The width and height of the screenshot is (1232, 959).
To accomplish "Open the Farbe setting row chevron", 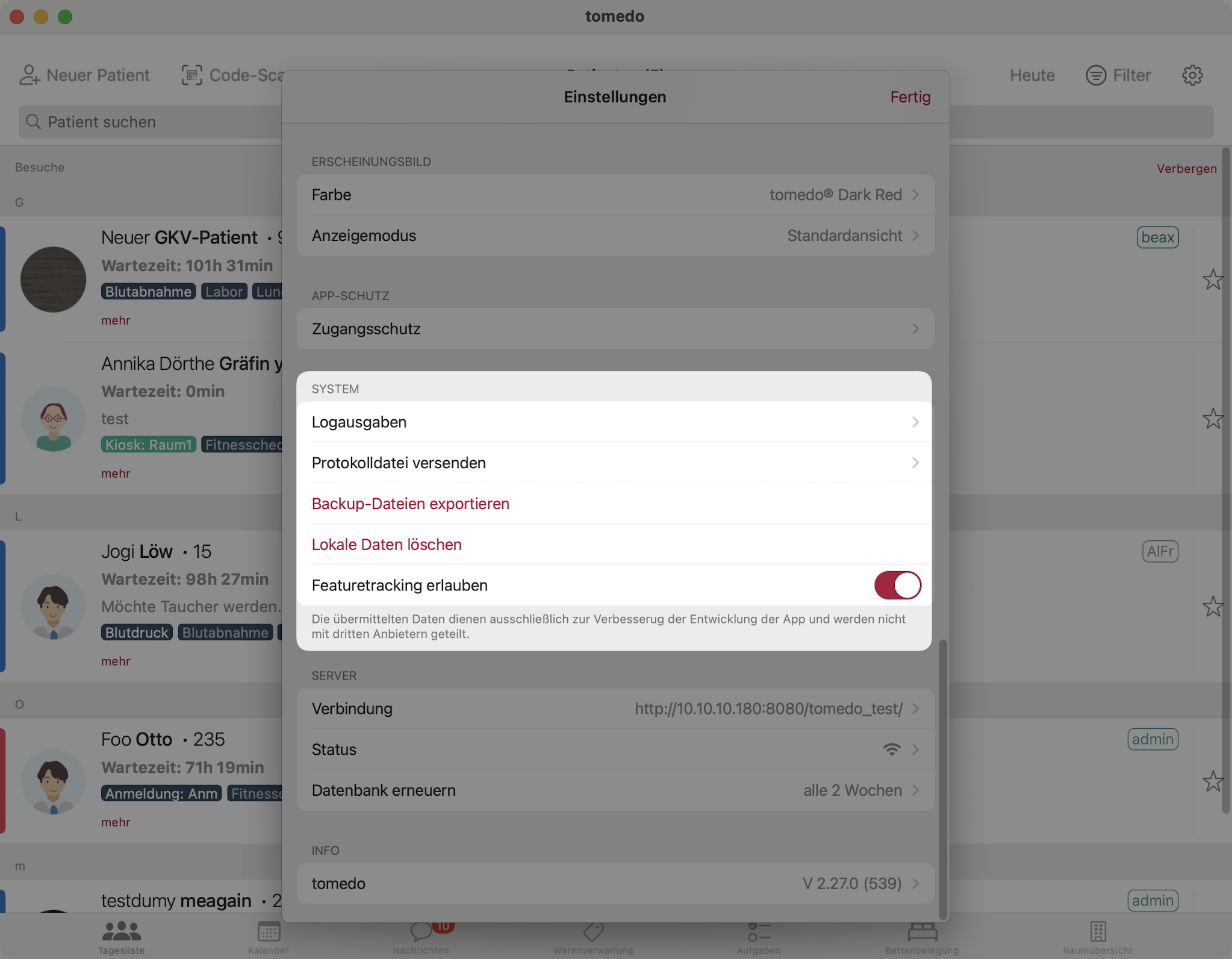I will [915, 195].
